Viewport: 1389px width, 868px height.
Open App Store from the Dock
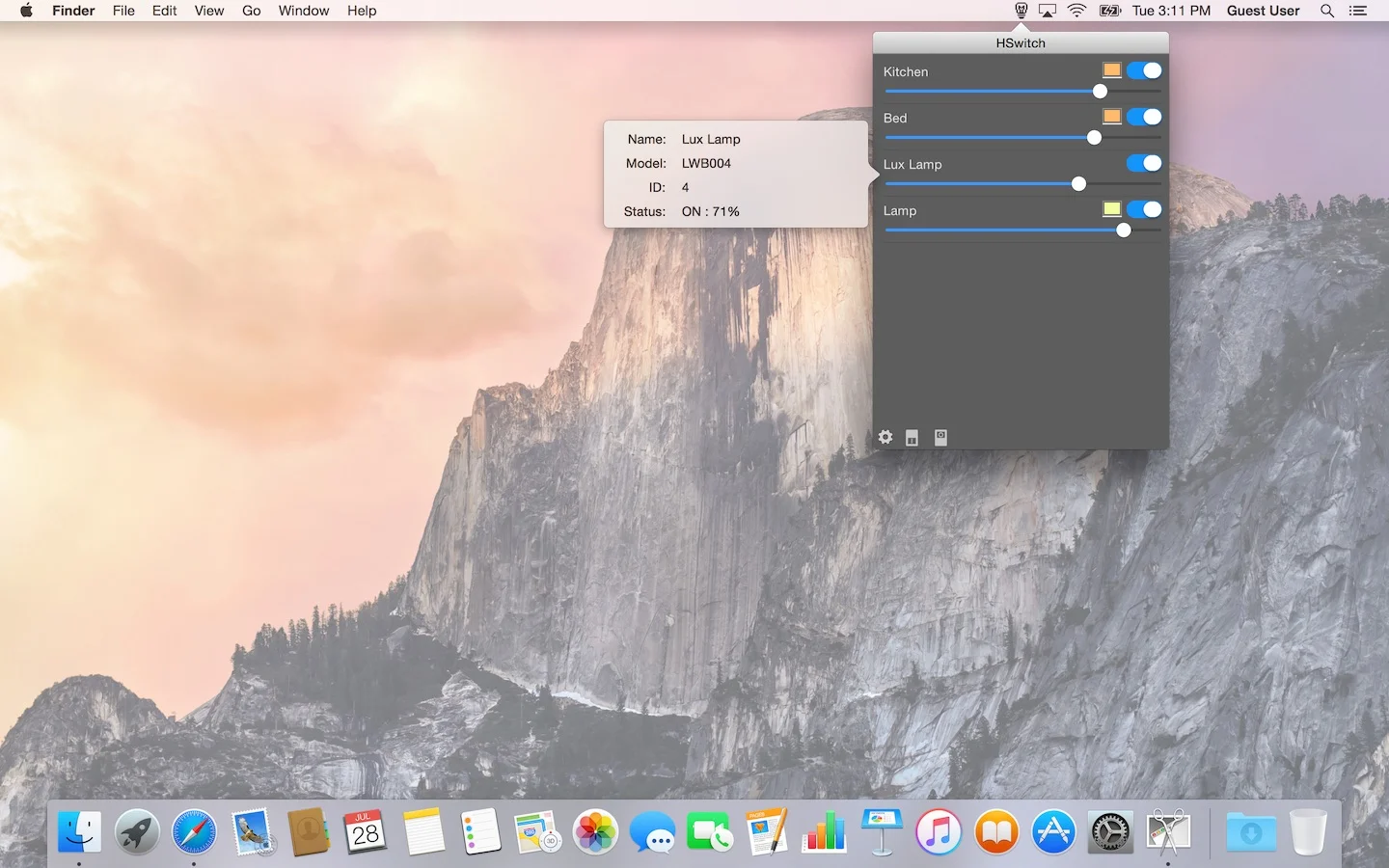(1053, 831)
